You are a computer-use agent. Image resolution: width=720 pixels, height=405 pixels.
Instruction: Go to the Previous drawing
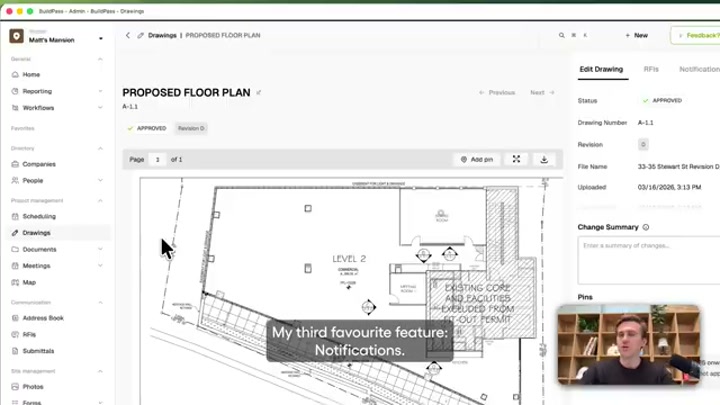497,93
